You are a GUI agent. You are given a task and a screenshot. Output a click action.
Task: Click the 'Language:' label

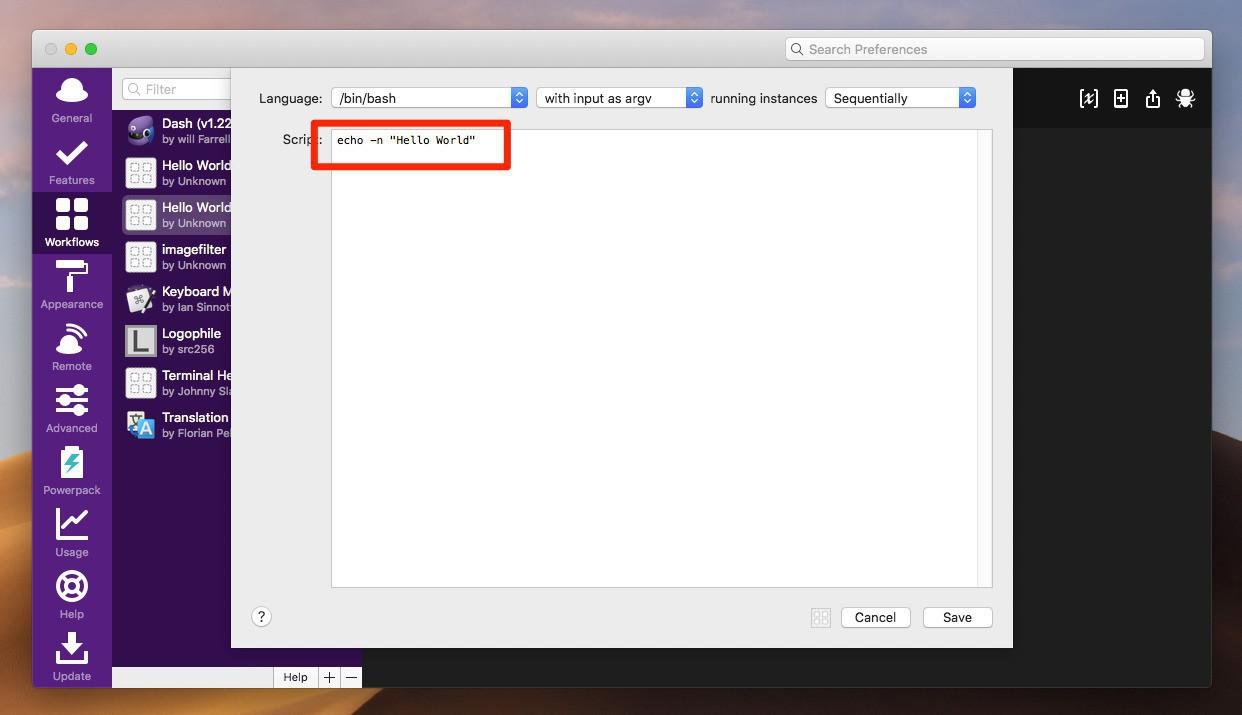click(x=290, y=98)
